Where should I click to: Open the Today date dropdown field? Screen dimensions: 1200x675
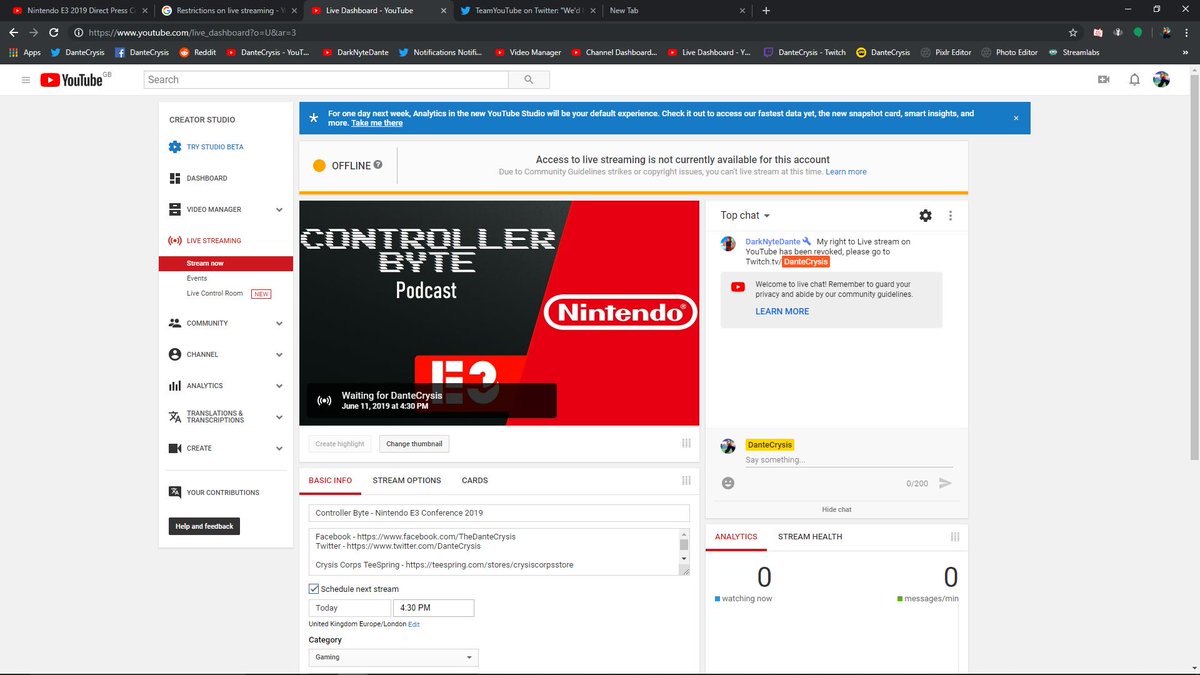click(x=349, y=608)
